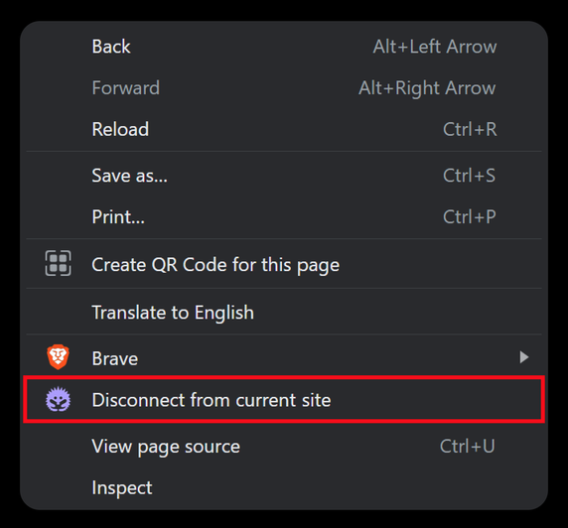
Task: Click the Ctrl+U shortcut label
Action: pos(467,446)
